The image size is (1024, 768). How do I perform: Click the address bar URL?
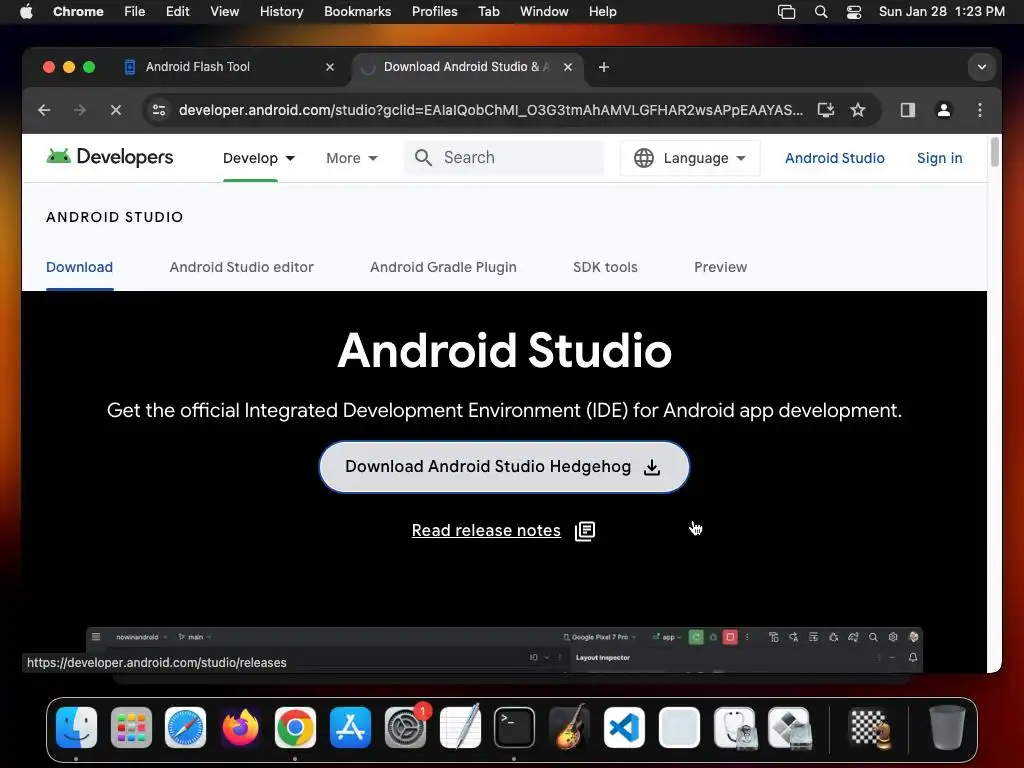click(x=490, y=110)
